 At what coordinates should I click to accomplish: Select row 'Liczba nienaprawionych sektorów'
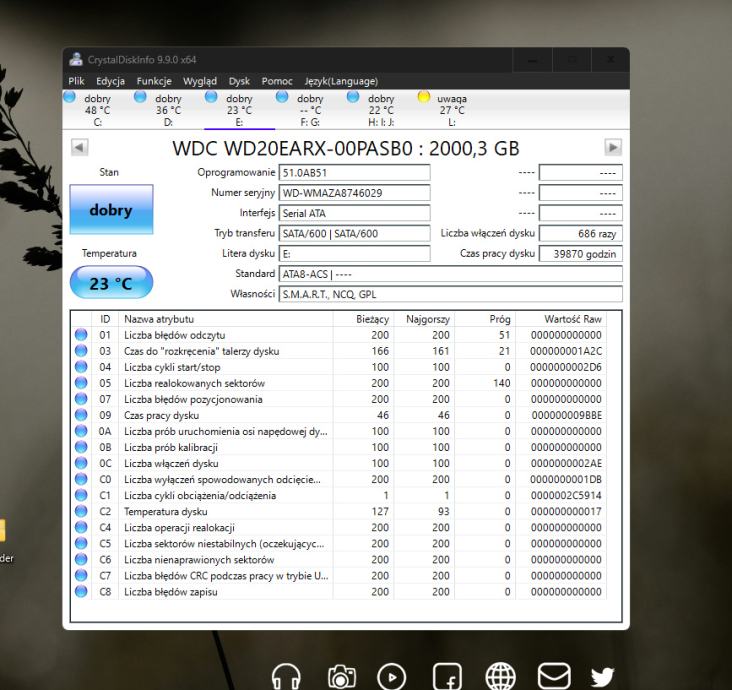point(338,559)
